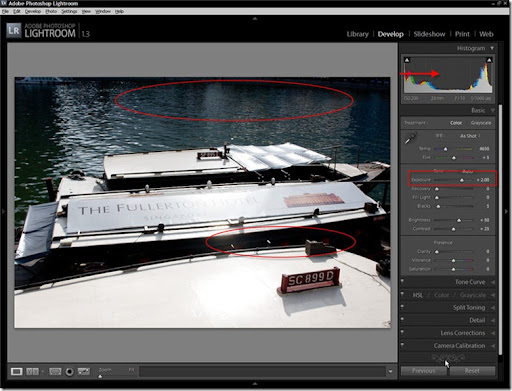Image resolution: width=512 pixels, height=391 pixels.
Task: Toggle the shadow clipping indicator
Action: click(407, 60)
